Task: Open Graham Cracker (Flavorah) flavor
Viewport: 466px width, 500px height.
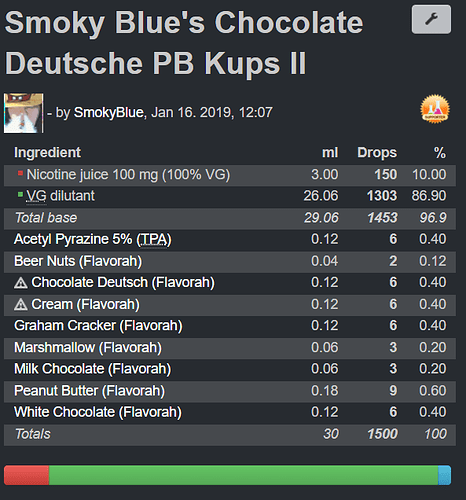Action: 98,326
